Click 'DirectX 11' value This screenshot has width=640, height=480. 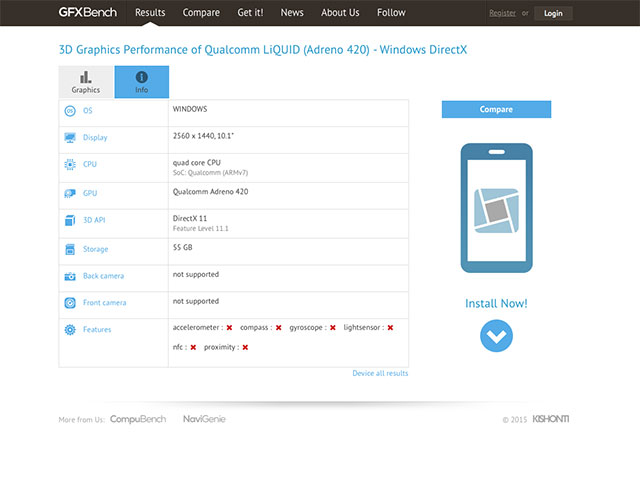coord(190,218)
